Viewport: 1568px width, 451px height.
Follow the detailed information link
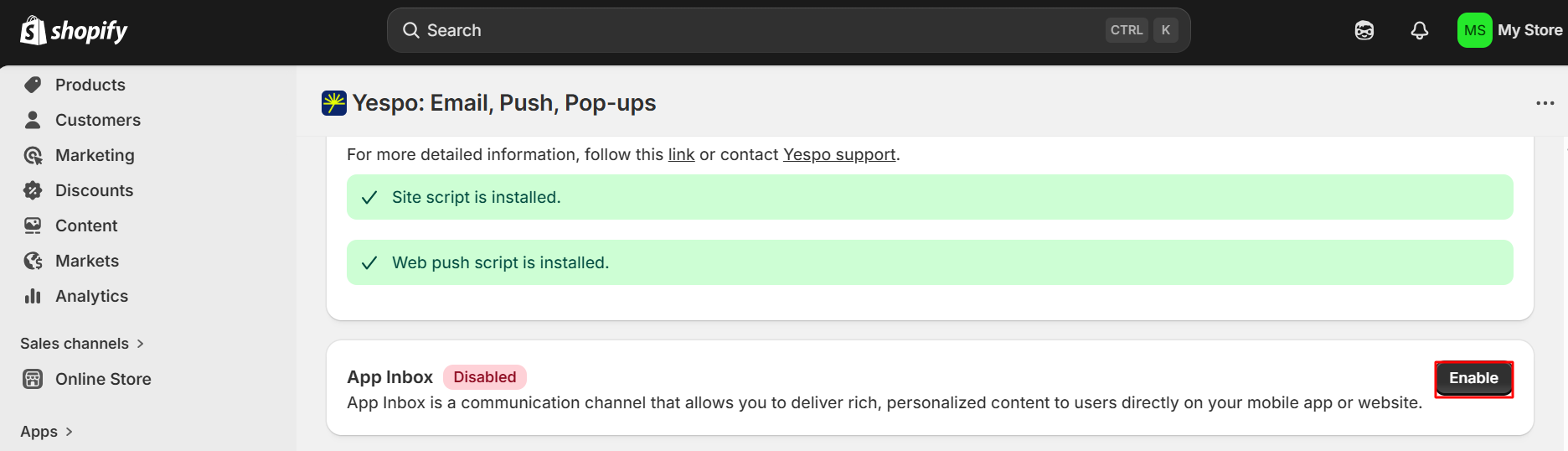(x=681, y=155)
